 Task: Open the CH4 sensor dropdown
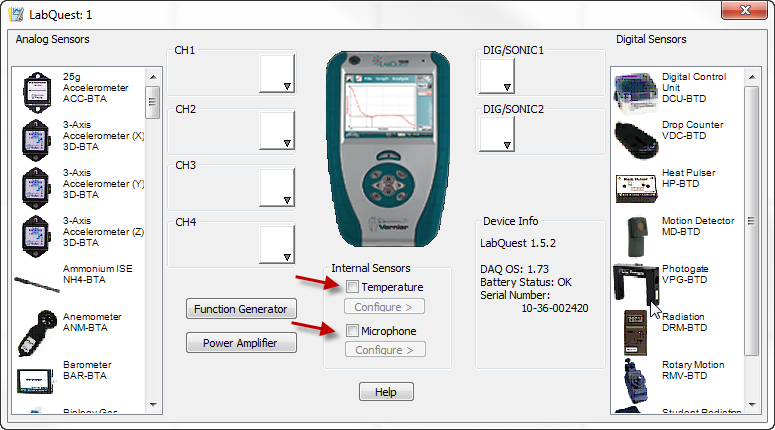click(277, 244)
